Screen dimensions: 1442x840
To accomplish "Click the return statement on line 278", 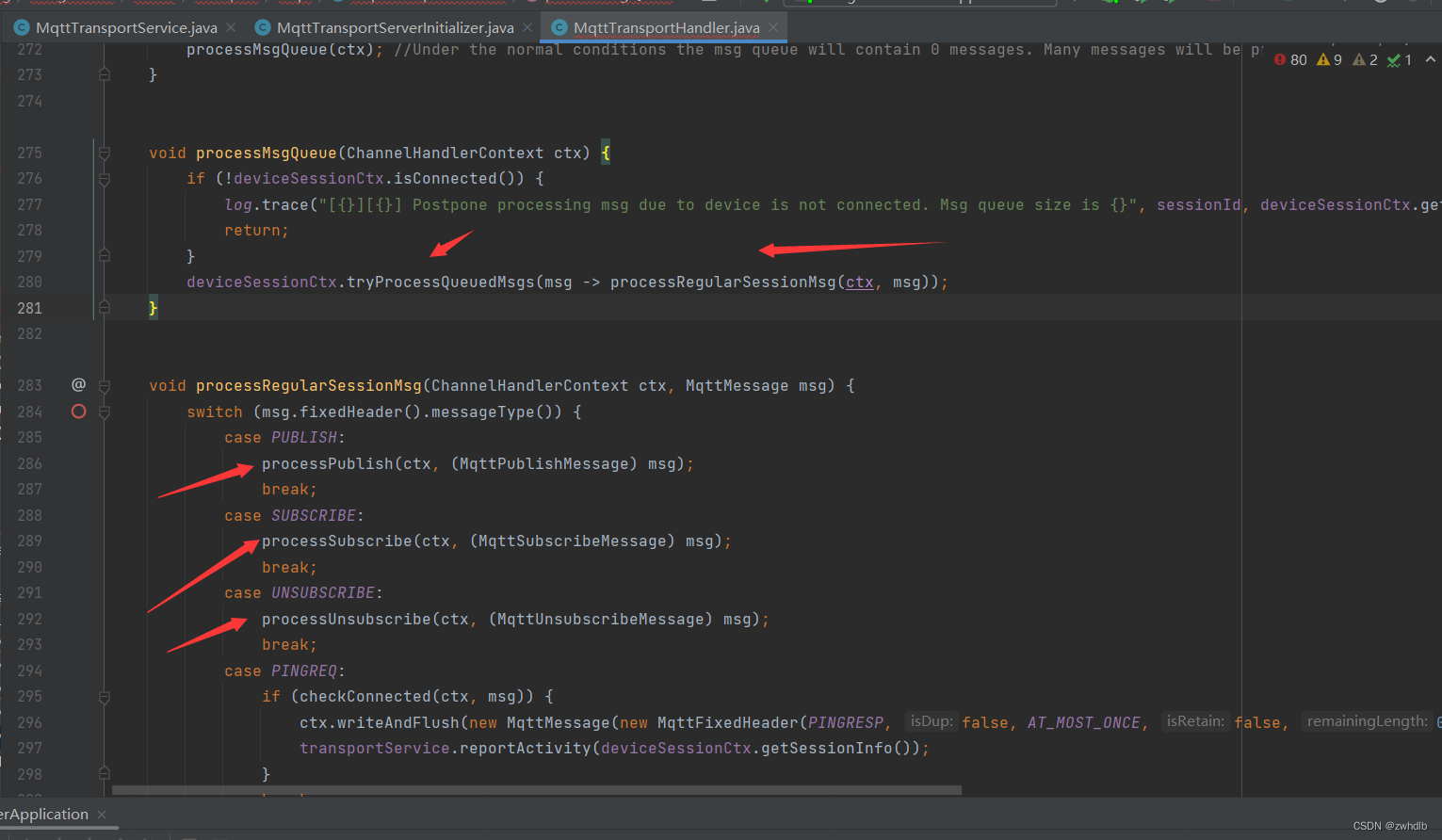I will coord(256,231).
